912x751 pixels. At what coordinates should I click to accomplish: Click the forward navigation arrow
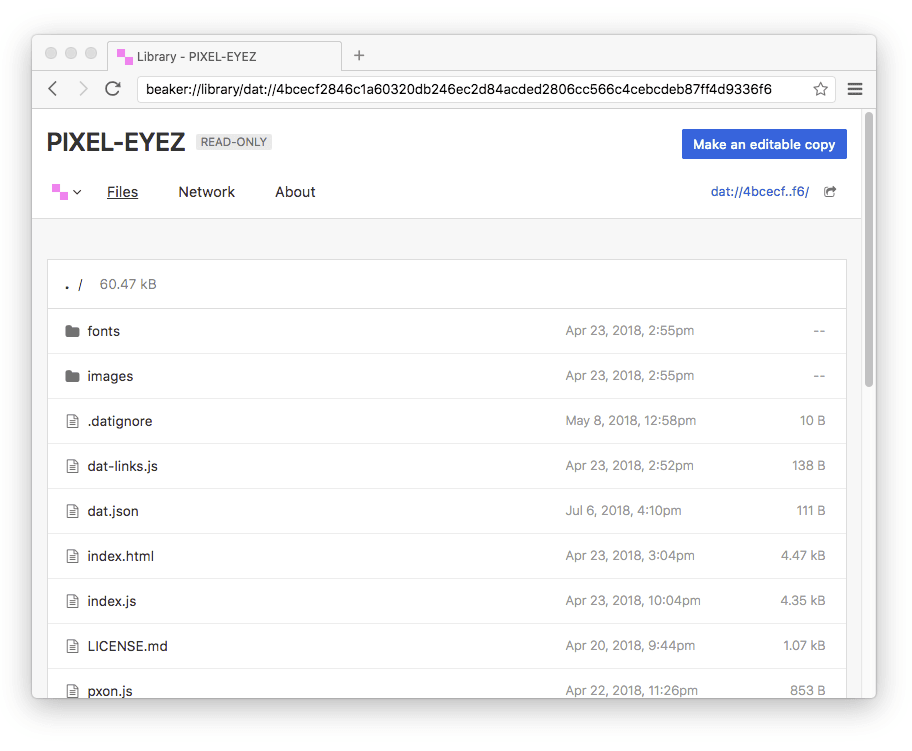point(83,88)
